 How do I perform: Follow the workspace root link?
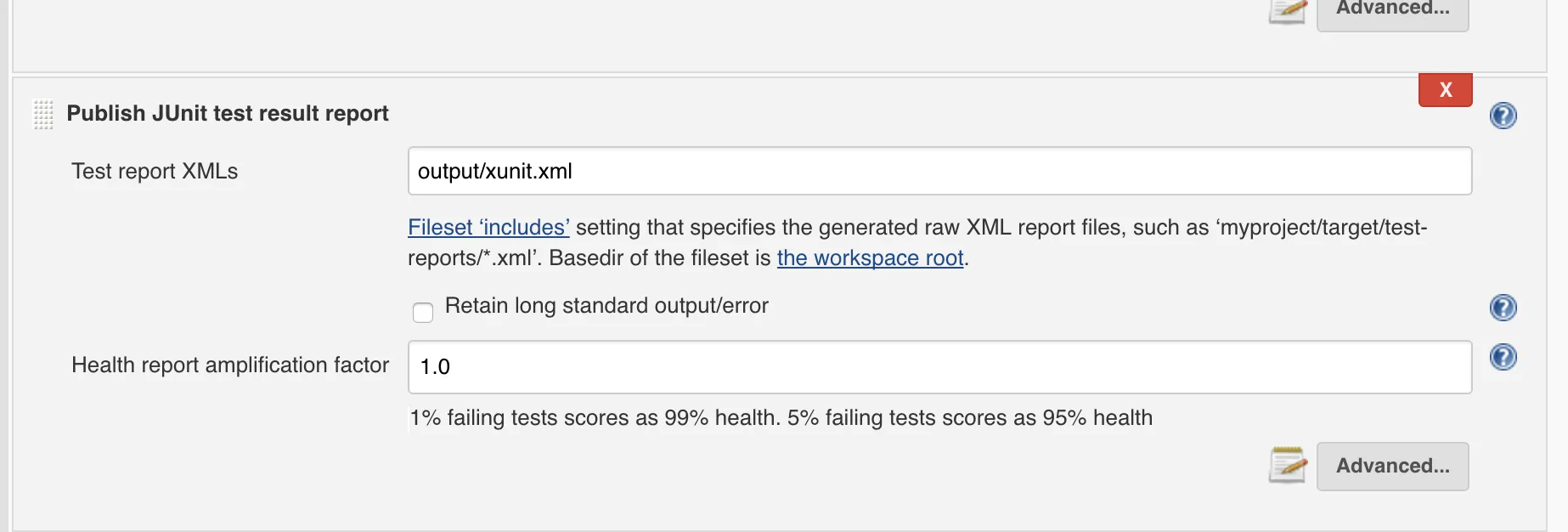(870, 258)
